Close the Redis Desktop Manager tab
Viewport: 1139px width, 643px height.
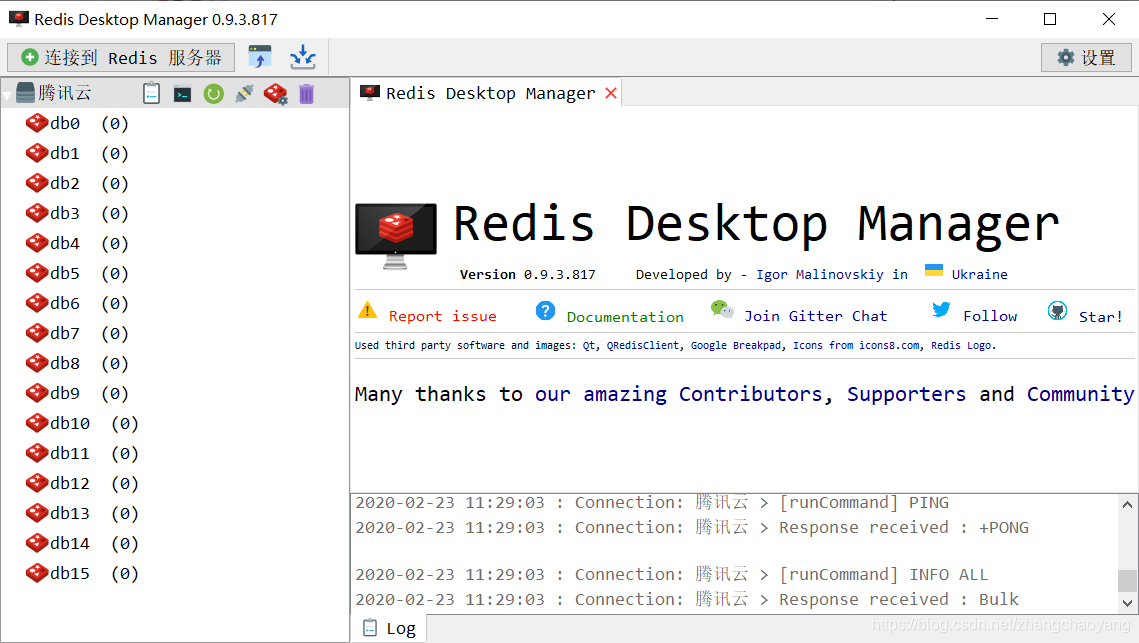(x=611, y=93)
